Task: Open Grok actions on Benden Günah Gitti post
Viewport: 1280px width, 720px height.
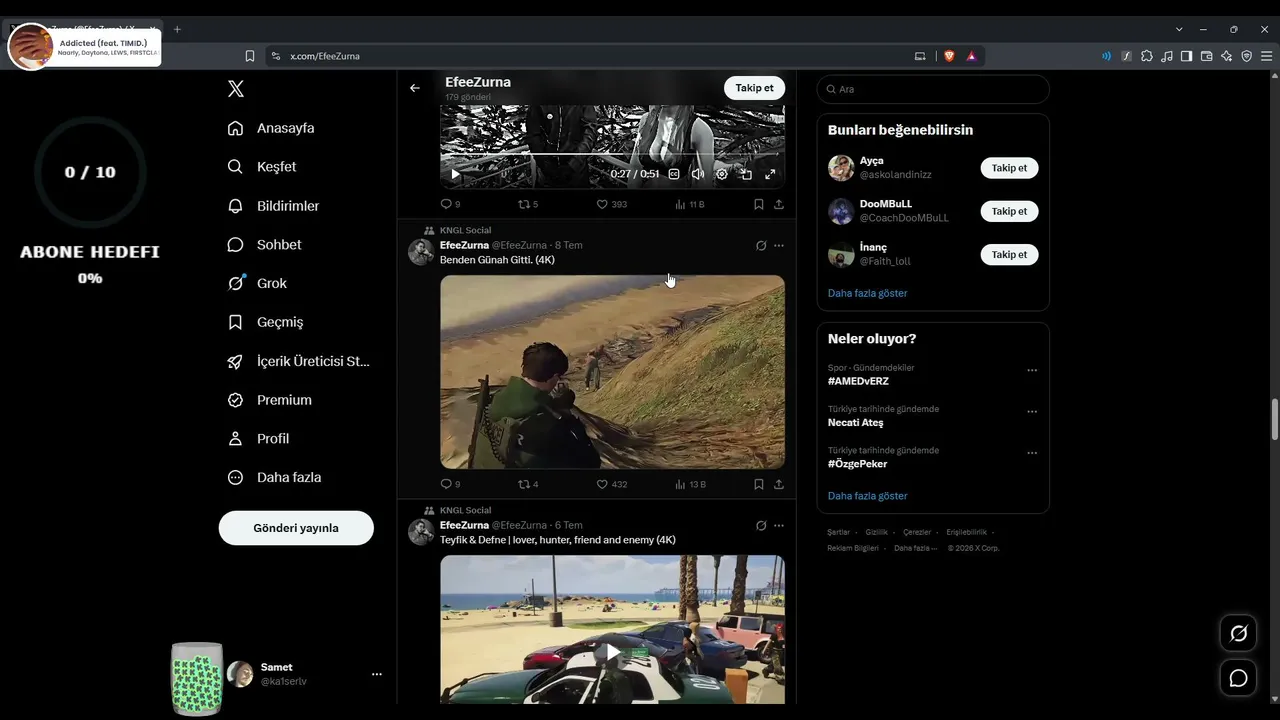Action: point(761,245)
